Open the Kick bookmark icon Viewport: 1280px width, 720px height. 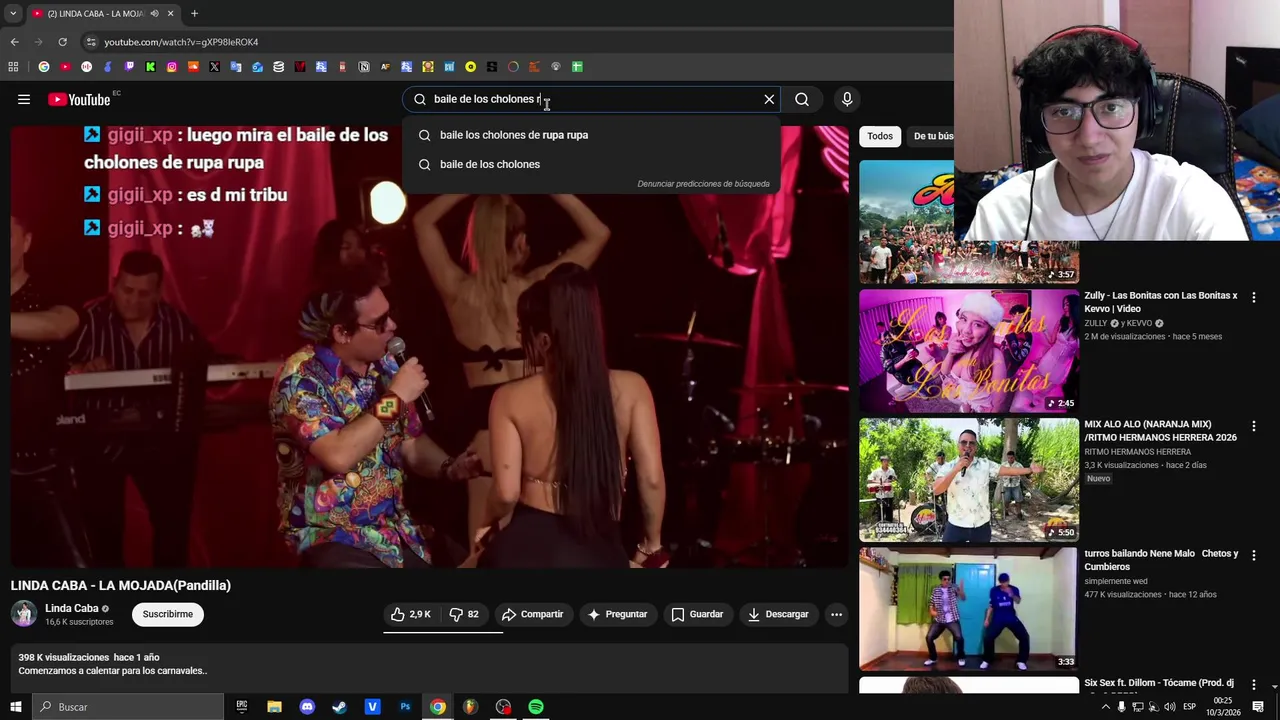(x=150, y=67)
